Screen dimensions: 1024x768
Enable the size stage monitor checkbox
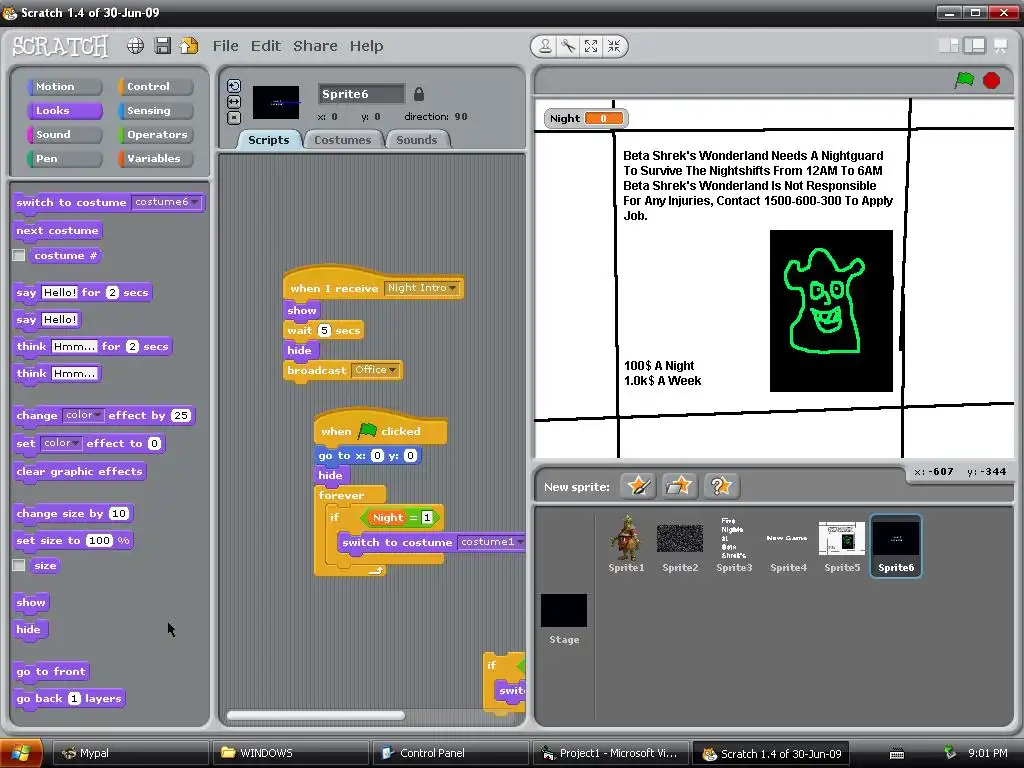pyautogui.click(x=19, y=566)
